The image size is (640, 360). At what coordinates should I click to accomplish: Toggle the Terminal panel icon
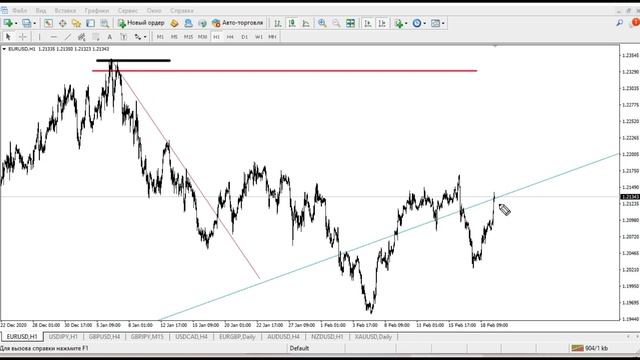[90, 23]
